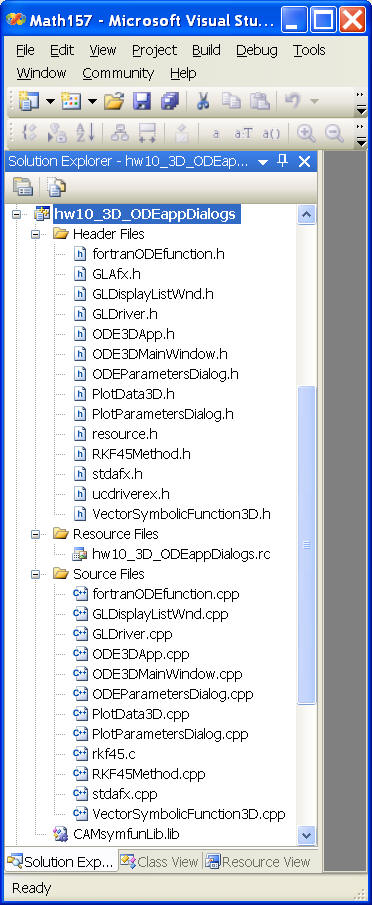Open the Solution Explorer window position dropdown
372x905 pixels.
[x=262, y=162]
